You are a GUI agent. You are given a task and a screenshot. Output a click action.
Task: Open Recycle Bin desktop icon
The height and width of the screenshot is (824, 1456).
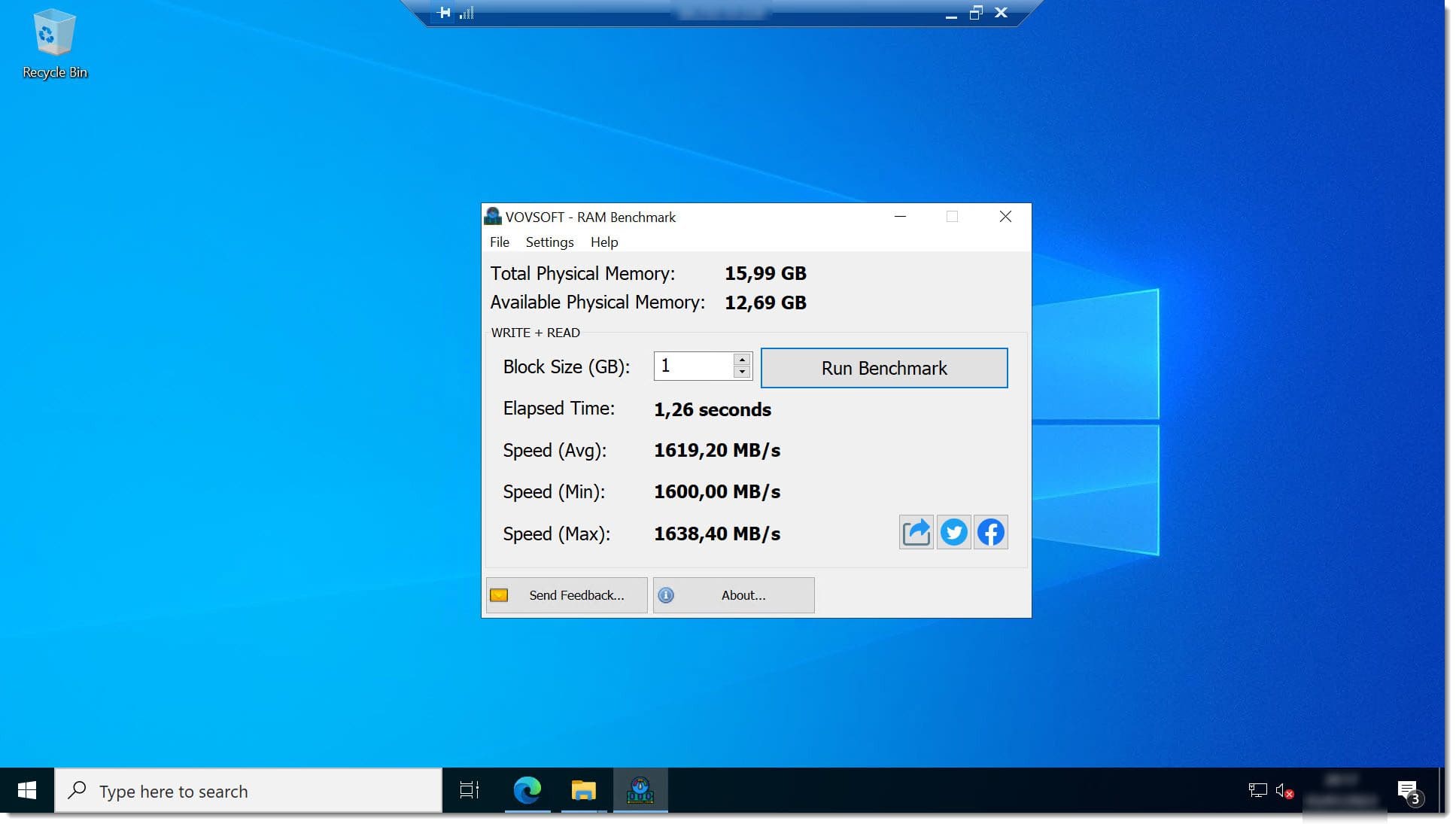55,44
